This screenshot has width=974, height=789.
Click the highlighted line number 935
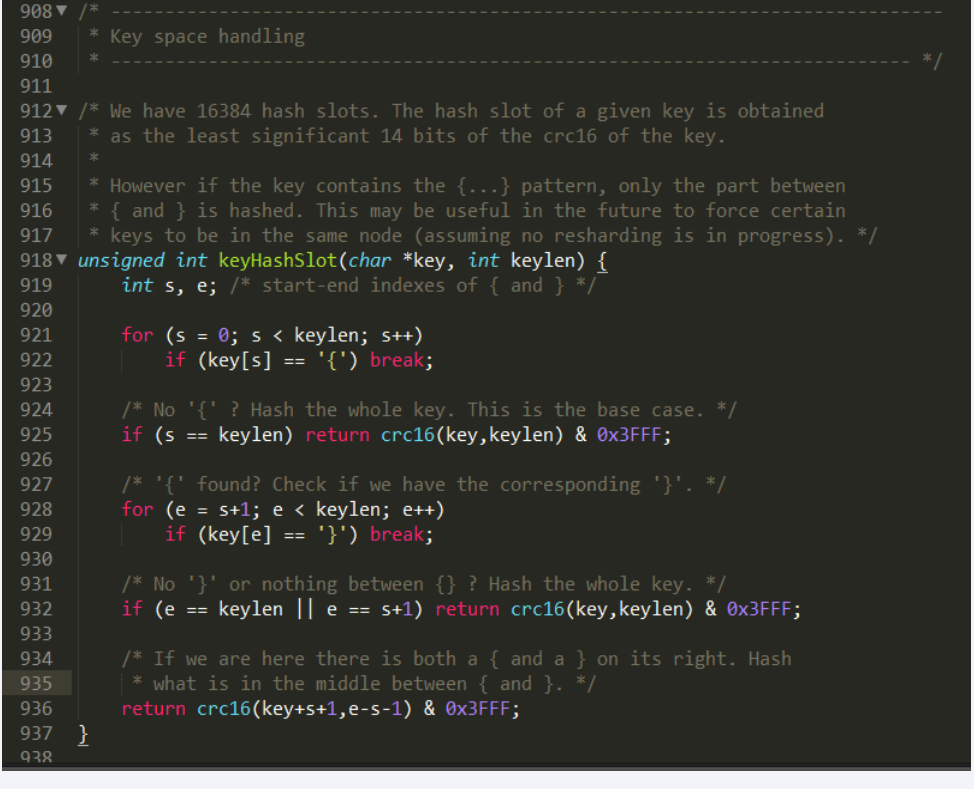35,684
